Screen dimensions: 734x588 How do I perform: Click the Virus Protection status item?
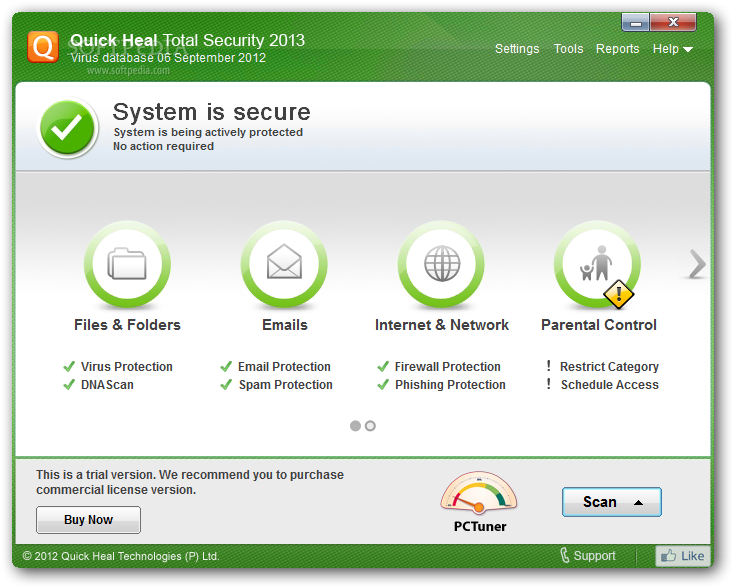click(x=118, y=367)
